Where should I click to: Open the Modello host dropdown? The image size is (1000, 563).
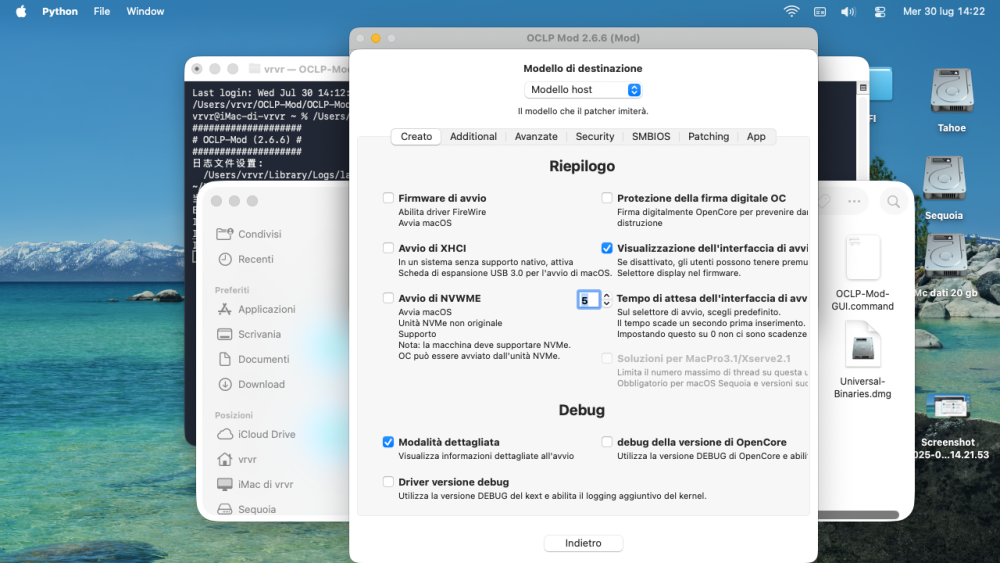coord(583,89)
